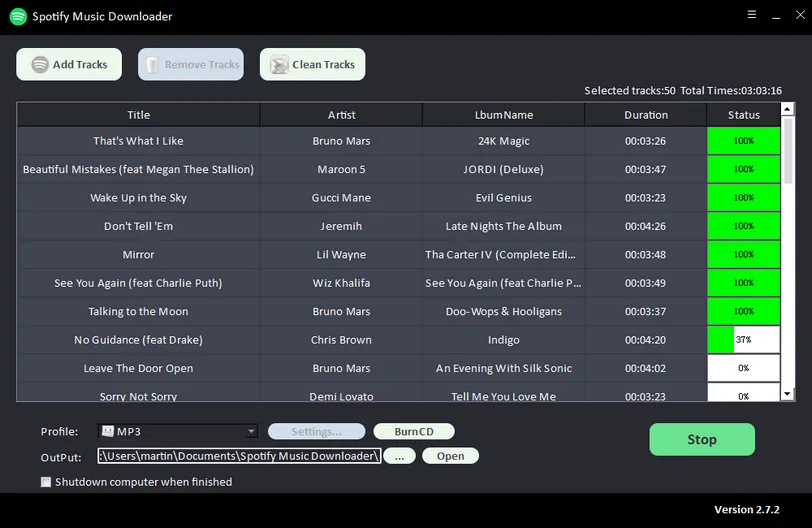Click artist 'Chris Brown'
Viewport: 812px width, 528px height.
click(341, 340)
